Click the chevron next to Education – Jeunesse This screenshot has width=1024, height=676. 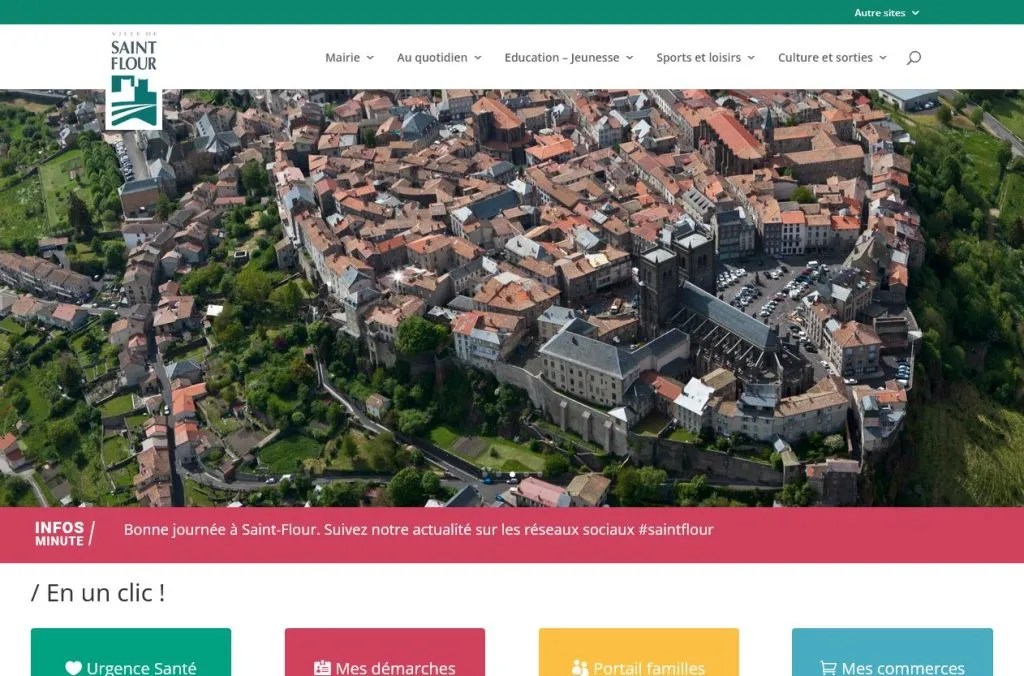tap(630, 58)
